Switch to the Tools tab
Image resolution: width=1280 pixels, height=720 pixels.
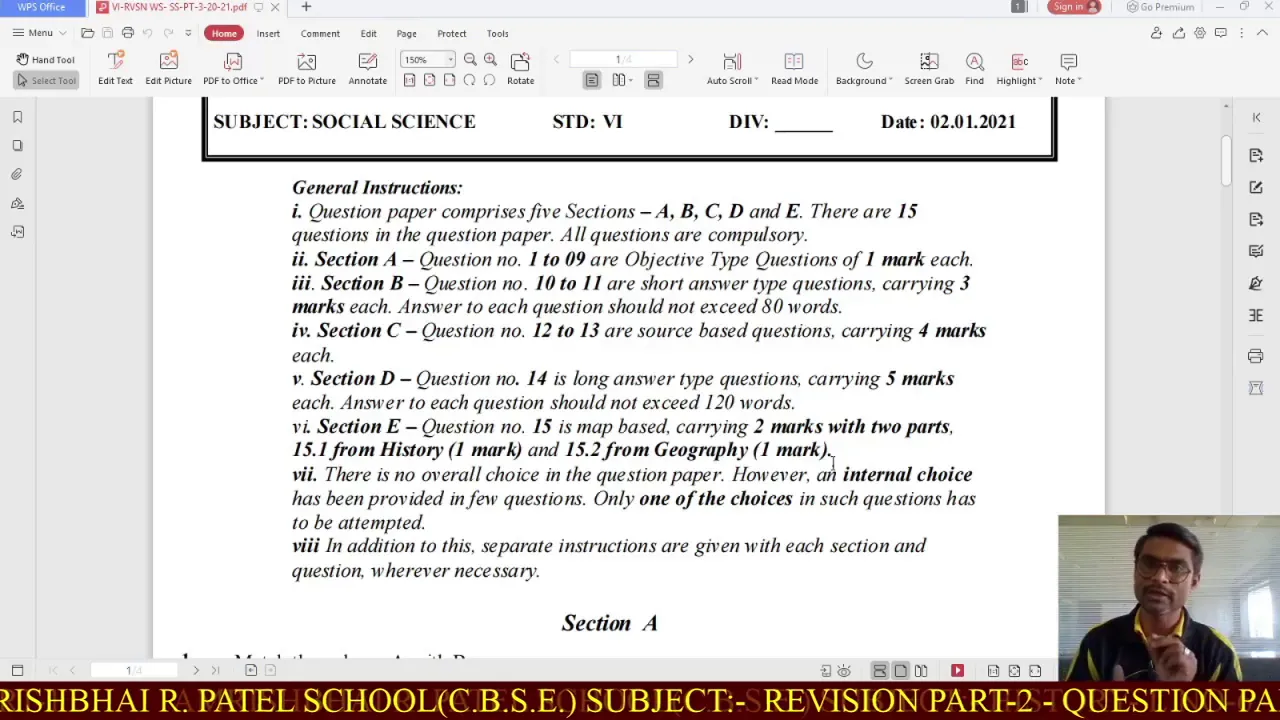497,33
